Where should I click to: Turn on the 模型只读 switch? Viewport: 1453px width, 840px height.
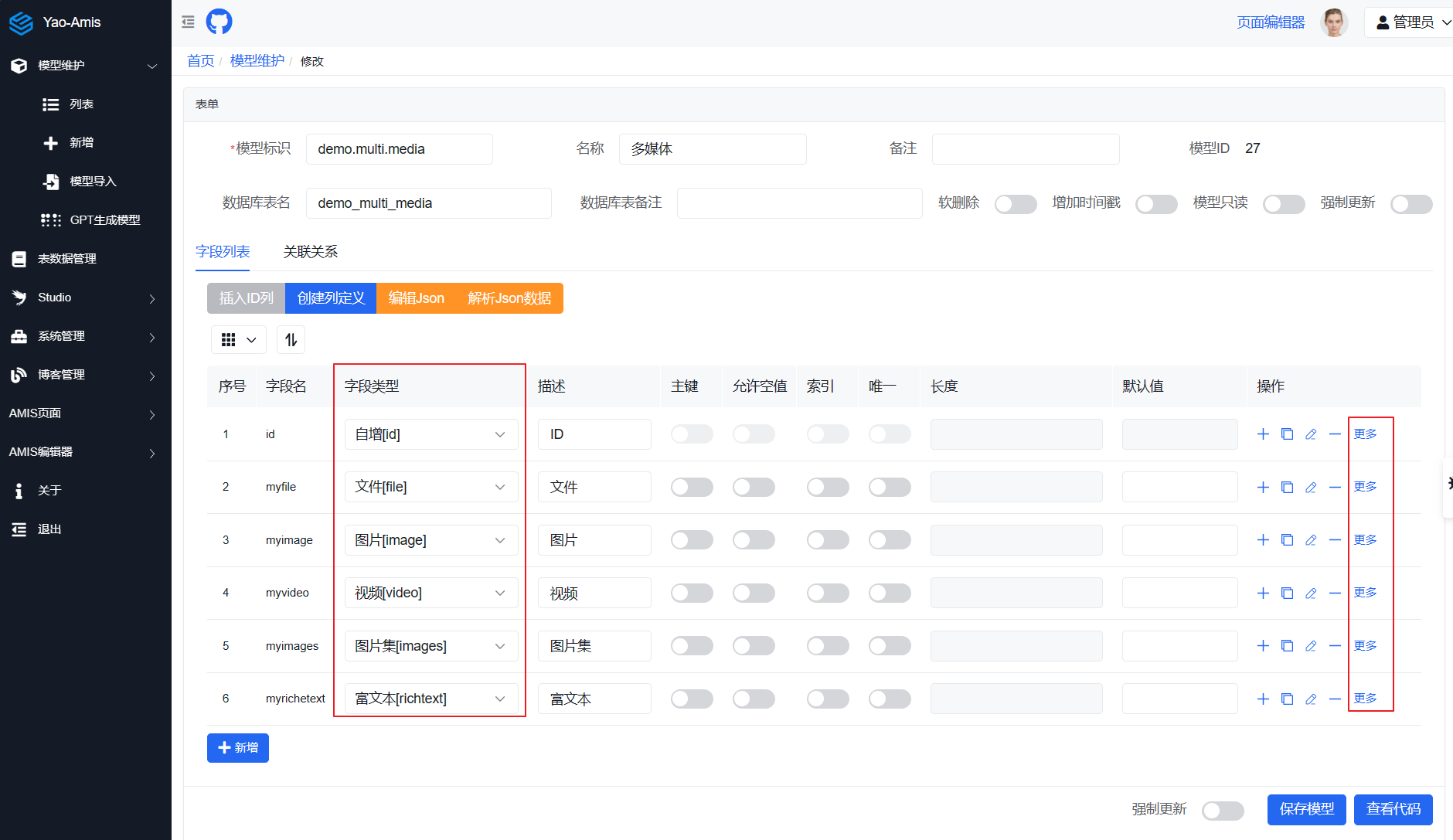click(x=1283, y=204)
